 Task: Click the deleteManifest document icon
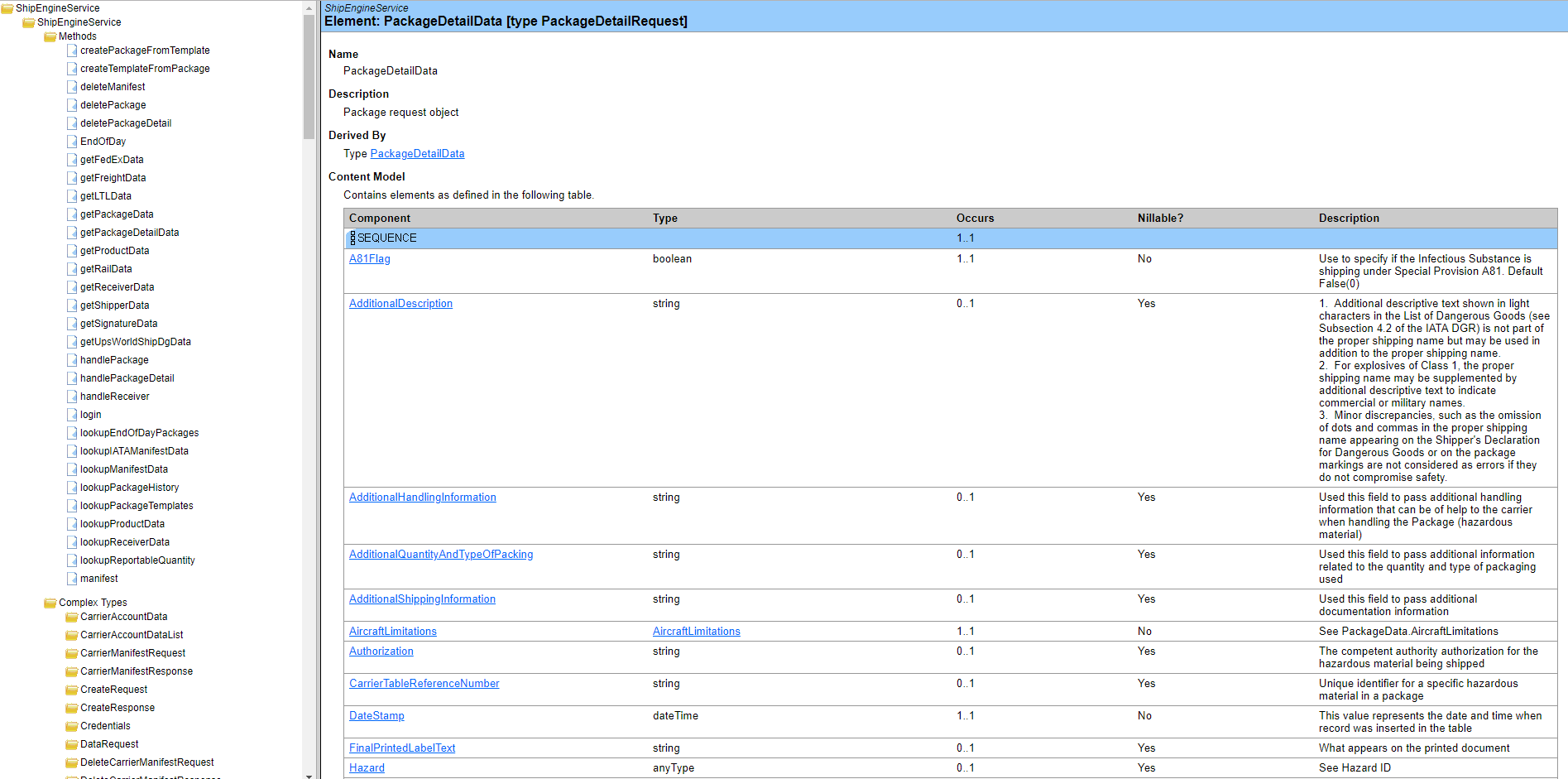pos(72,87)
